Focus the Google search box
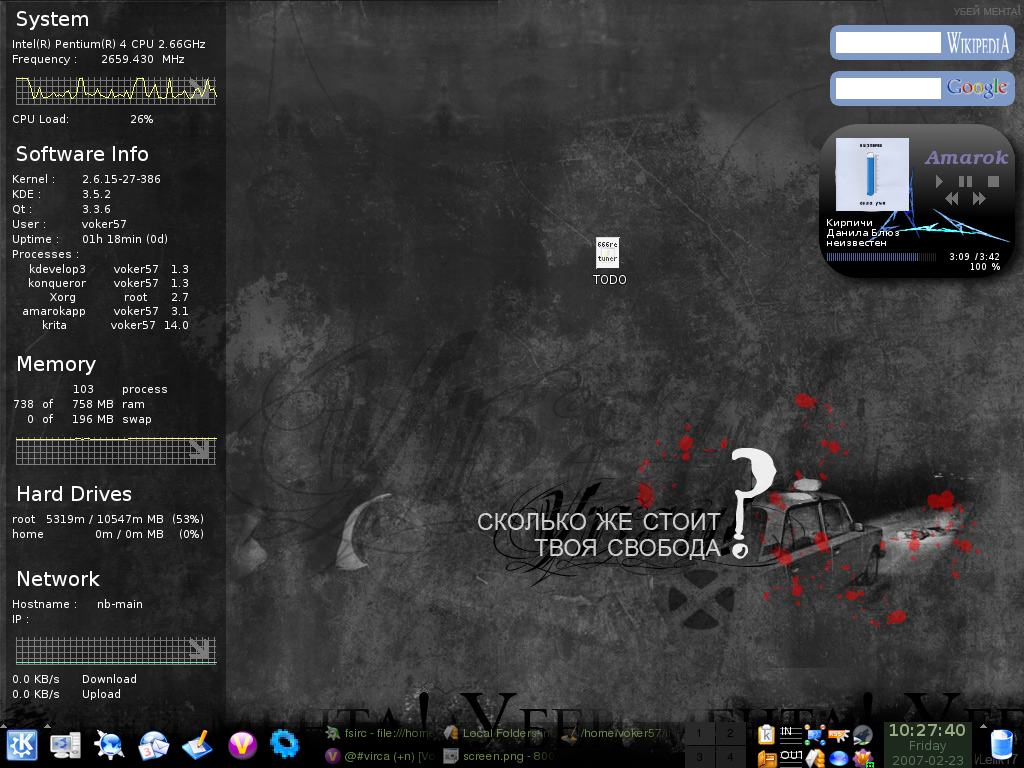 (x=888, y=88)
